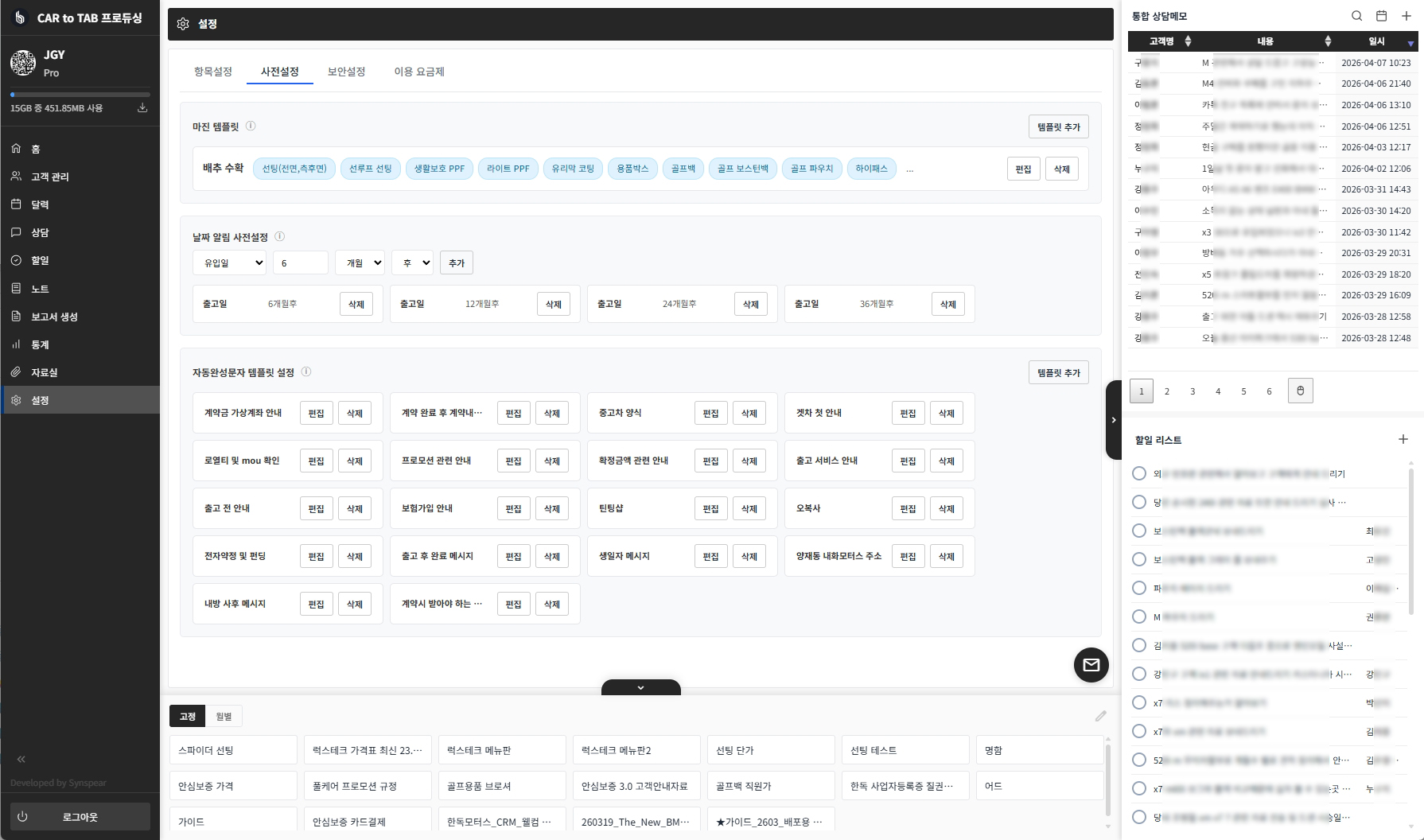Click the number input field showing 6
Image resolution: width=1424 pixels, height=840 pixels.
click(300, 262)
